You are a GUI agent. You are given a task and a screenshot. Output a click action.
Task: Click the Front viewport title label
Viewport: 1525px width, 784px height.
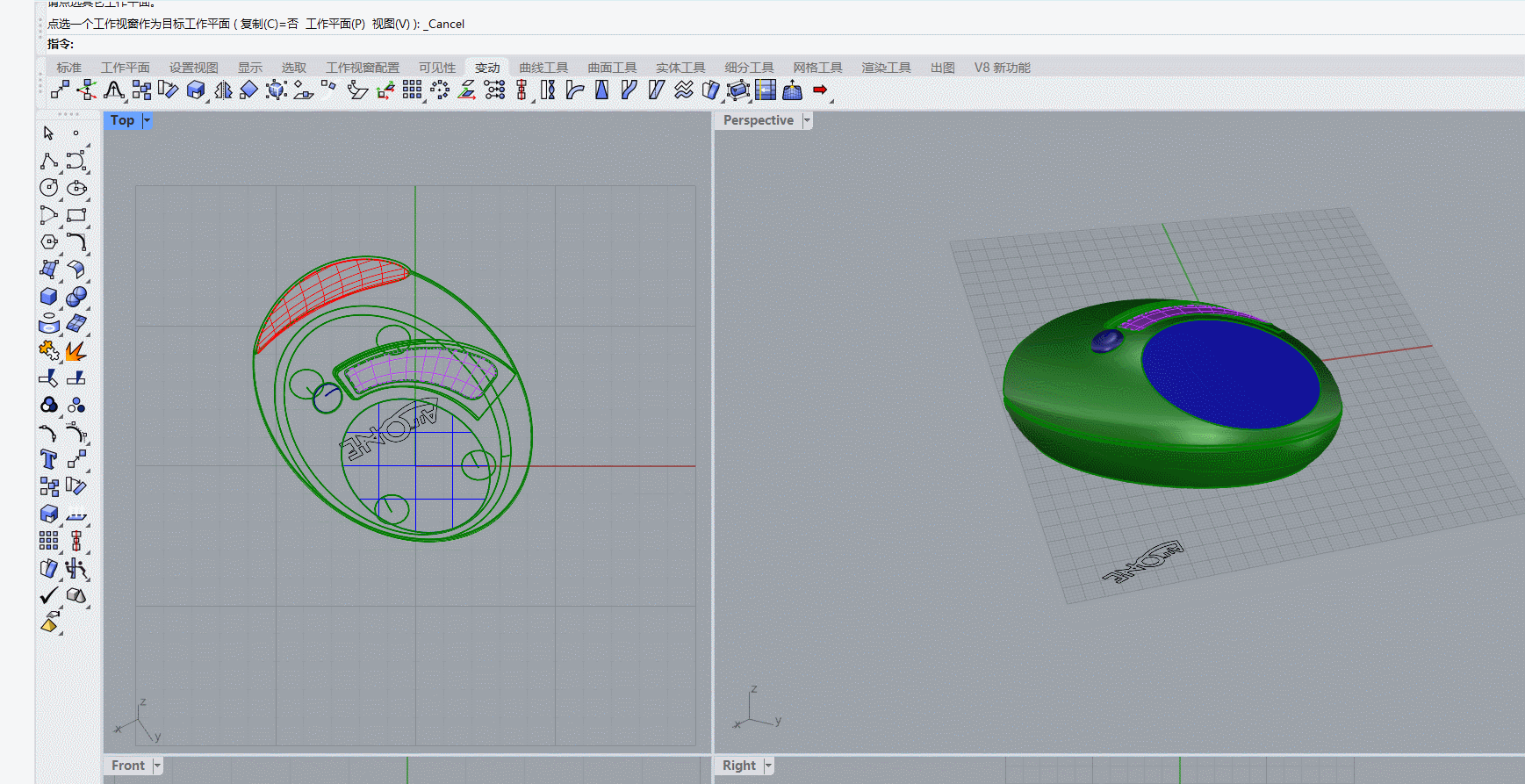click(127, 766)
